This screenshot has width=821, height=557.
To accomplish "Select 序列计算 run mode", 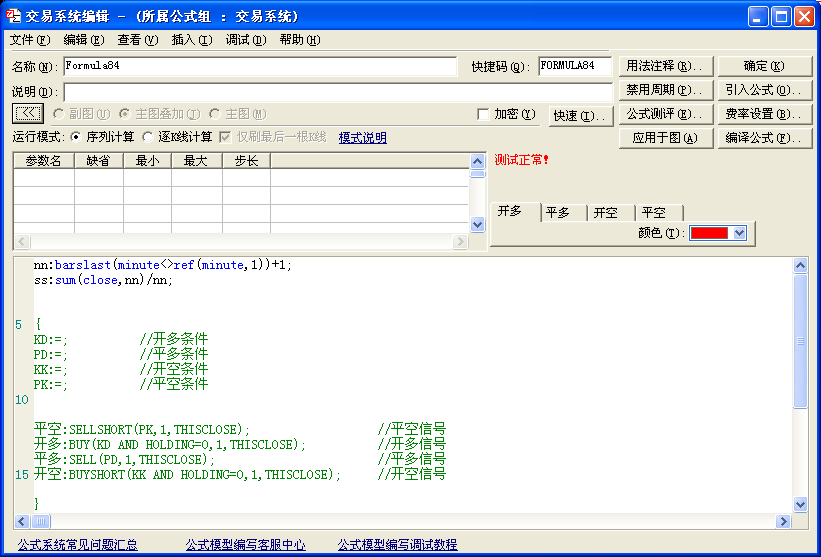I will 76,137.
